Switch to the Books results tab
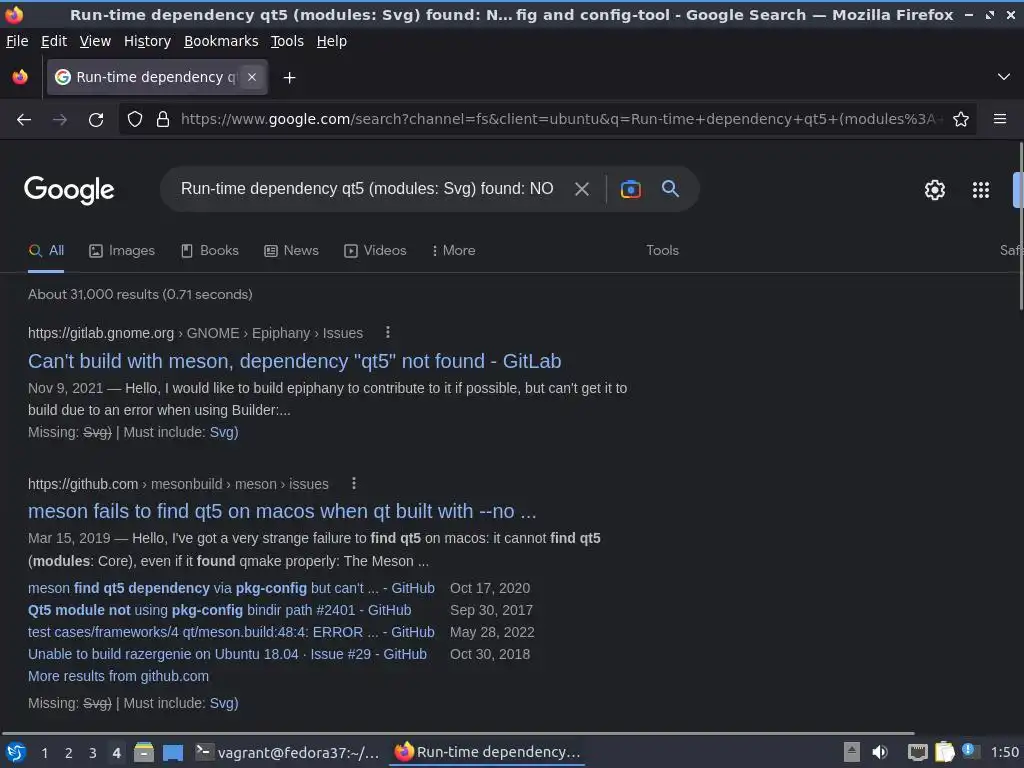Screen dimensions: 1024x768 (x=210, y=251)
